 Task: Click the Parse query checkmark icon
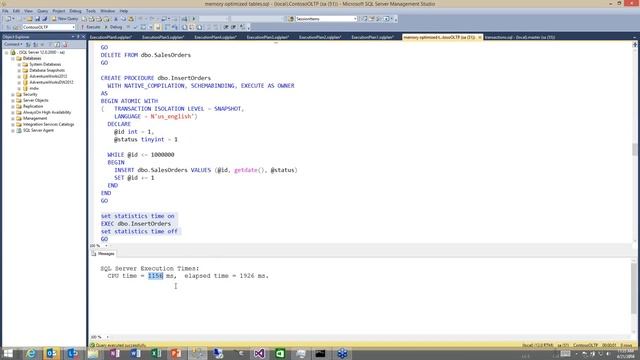coord(136,27)
